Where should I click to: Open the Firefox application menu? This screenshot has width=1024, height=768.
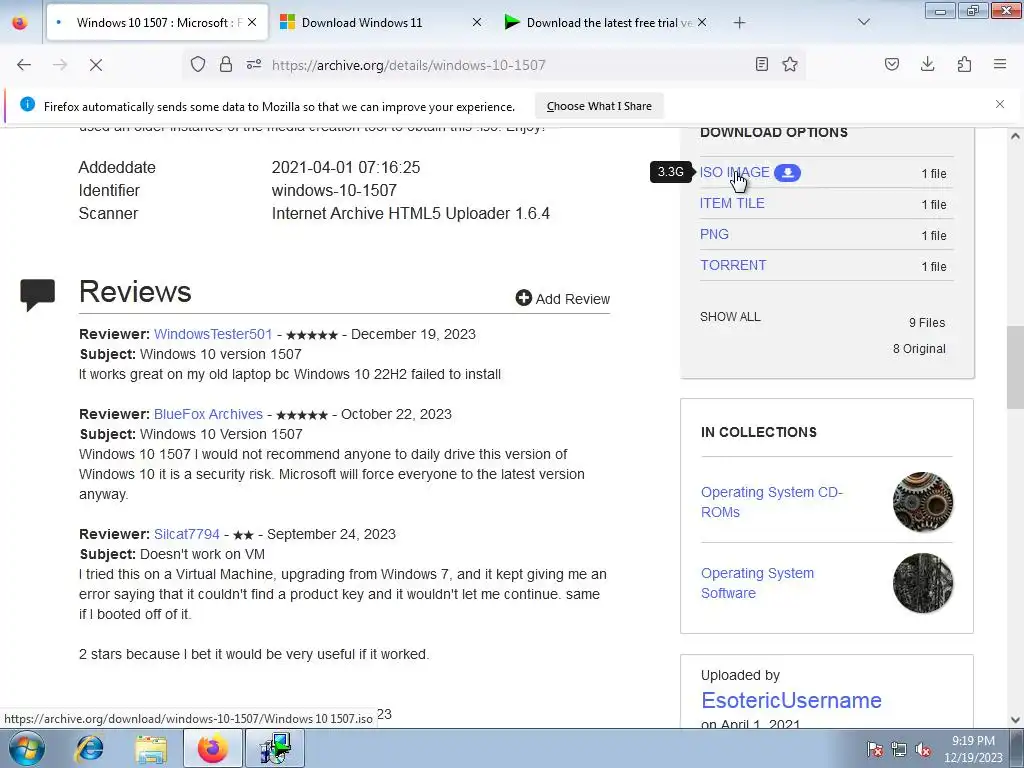(1000, 64)
